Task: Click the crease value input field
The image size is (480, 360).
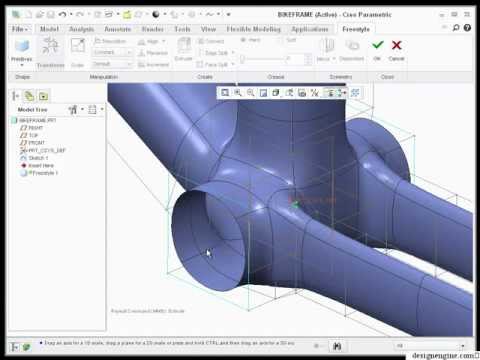Action: 295,59
